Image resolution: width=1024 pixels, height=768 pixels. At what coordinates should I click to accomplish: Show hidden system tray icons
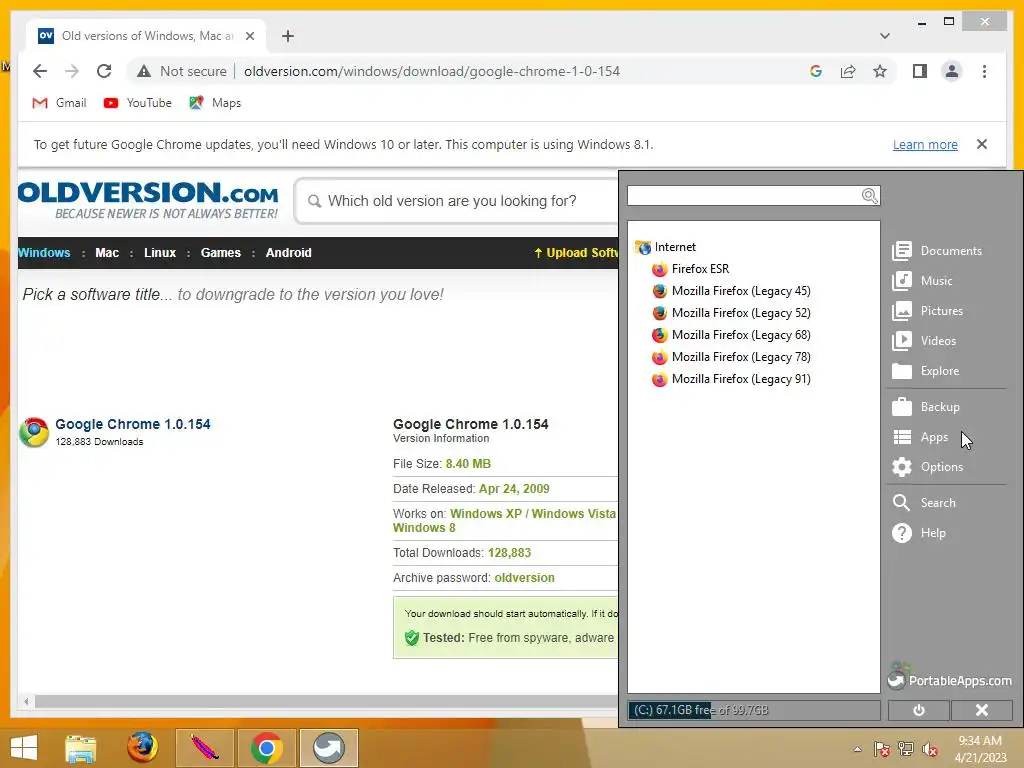click(857, 749)
